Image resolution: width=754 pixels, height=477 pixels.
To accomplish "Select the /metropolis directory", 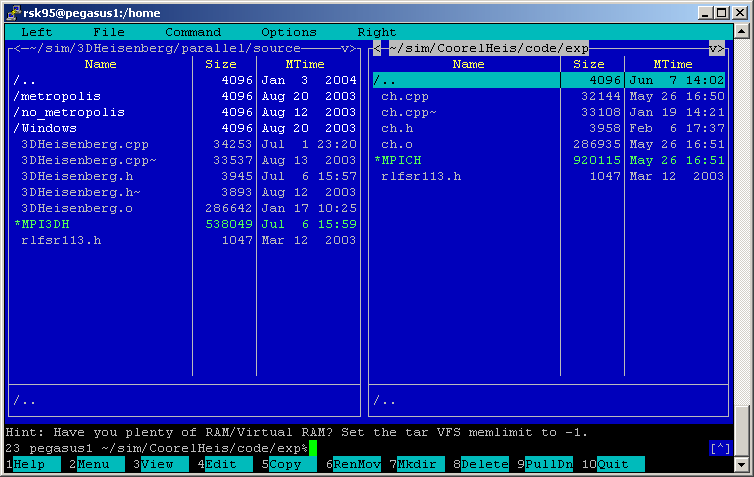I will pos(56,97).
